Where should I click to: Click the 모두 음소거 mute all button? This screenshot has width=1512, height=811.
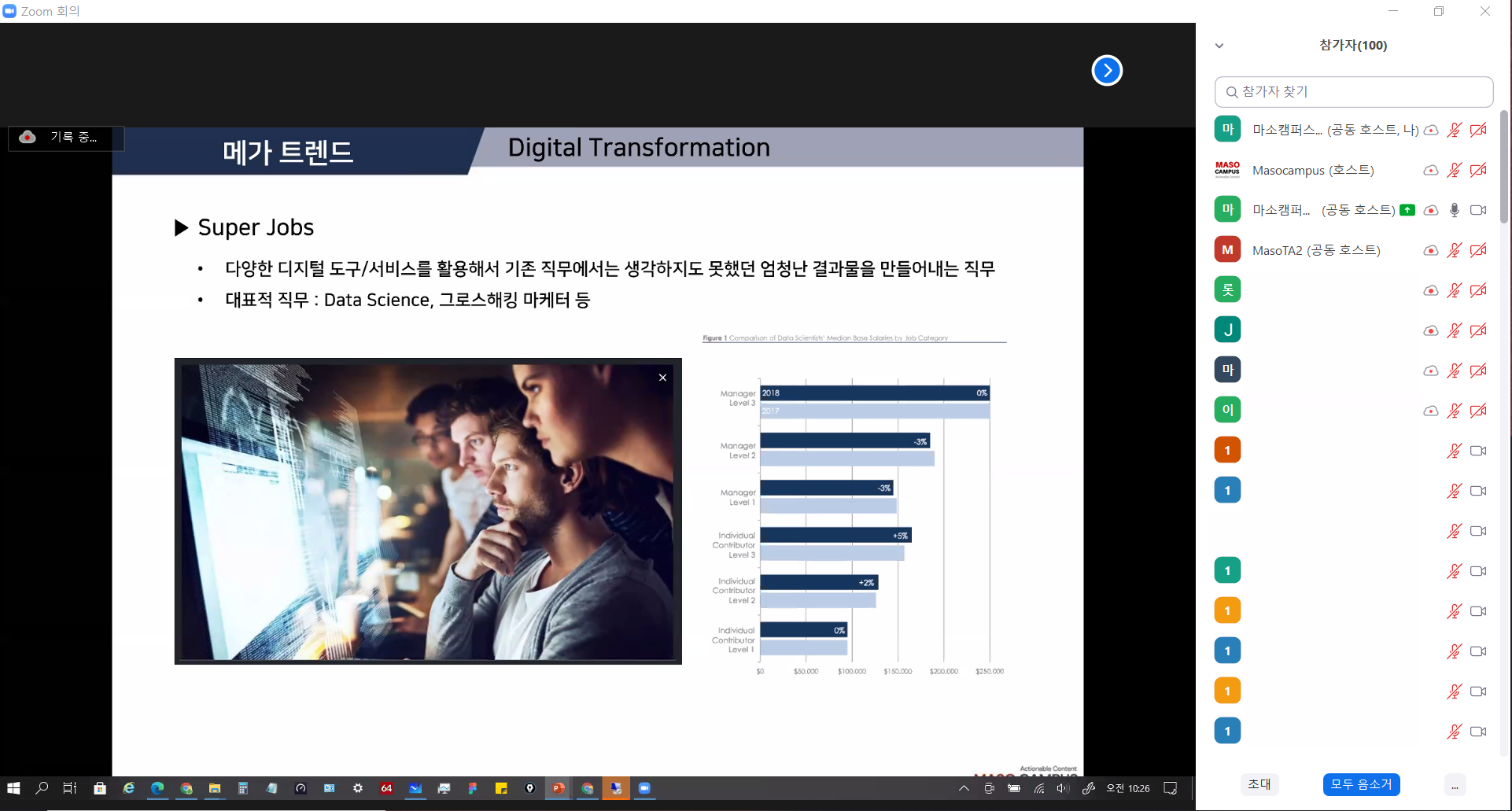[1361, 784]
